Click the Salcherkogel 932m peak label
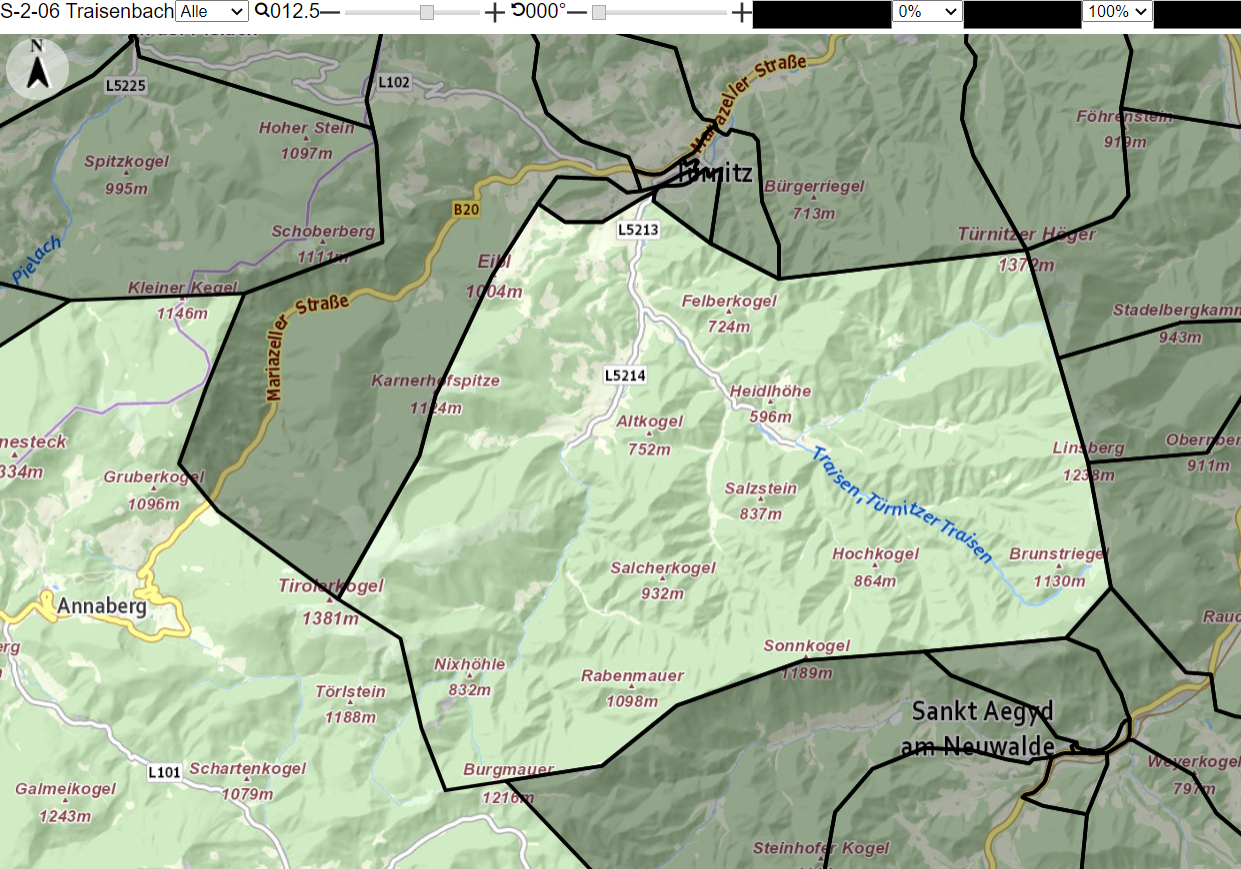 click(663, 580)
